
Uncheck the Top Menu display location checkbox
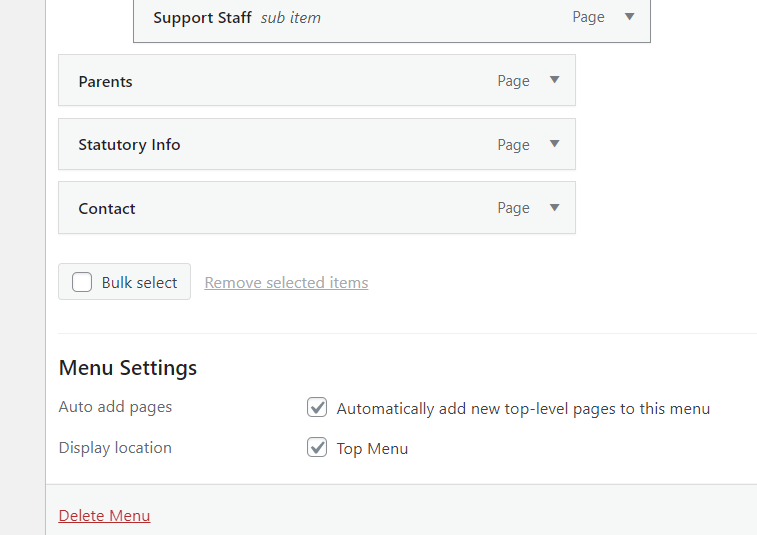point(317,448)
